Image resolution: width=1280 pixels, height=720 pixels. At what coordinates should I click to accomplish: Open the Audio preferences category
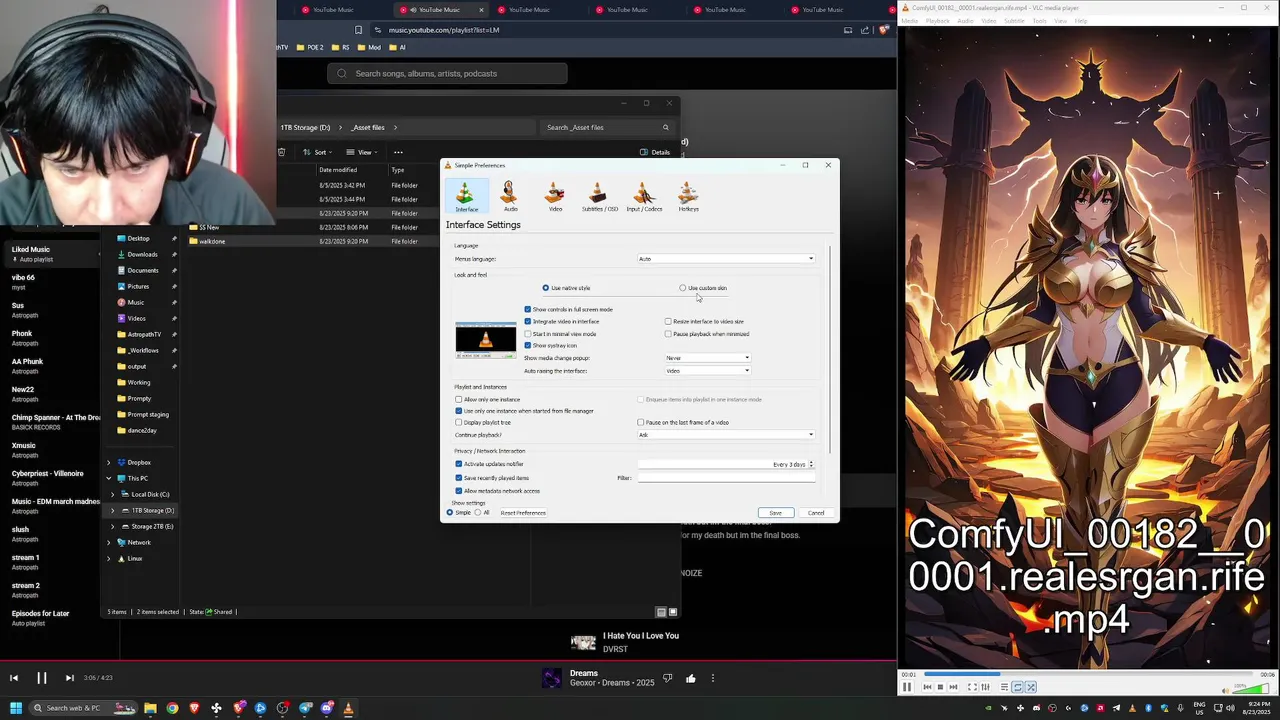(510, 196)
